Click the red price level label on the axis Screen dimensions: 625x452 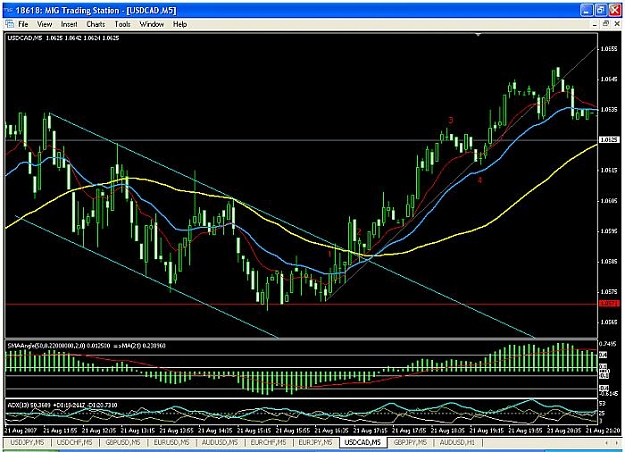[609, 304]
